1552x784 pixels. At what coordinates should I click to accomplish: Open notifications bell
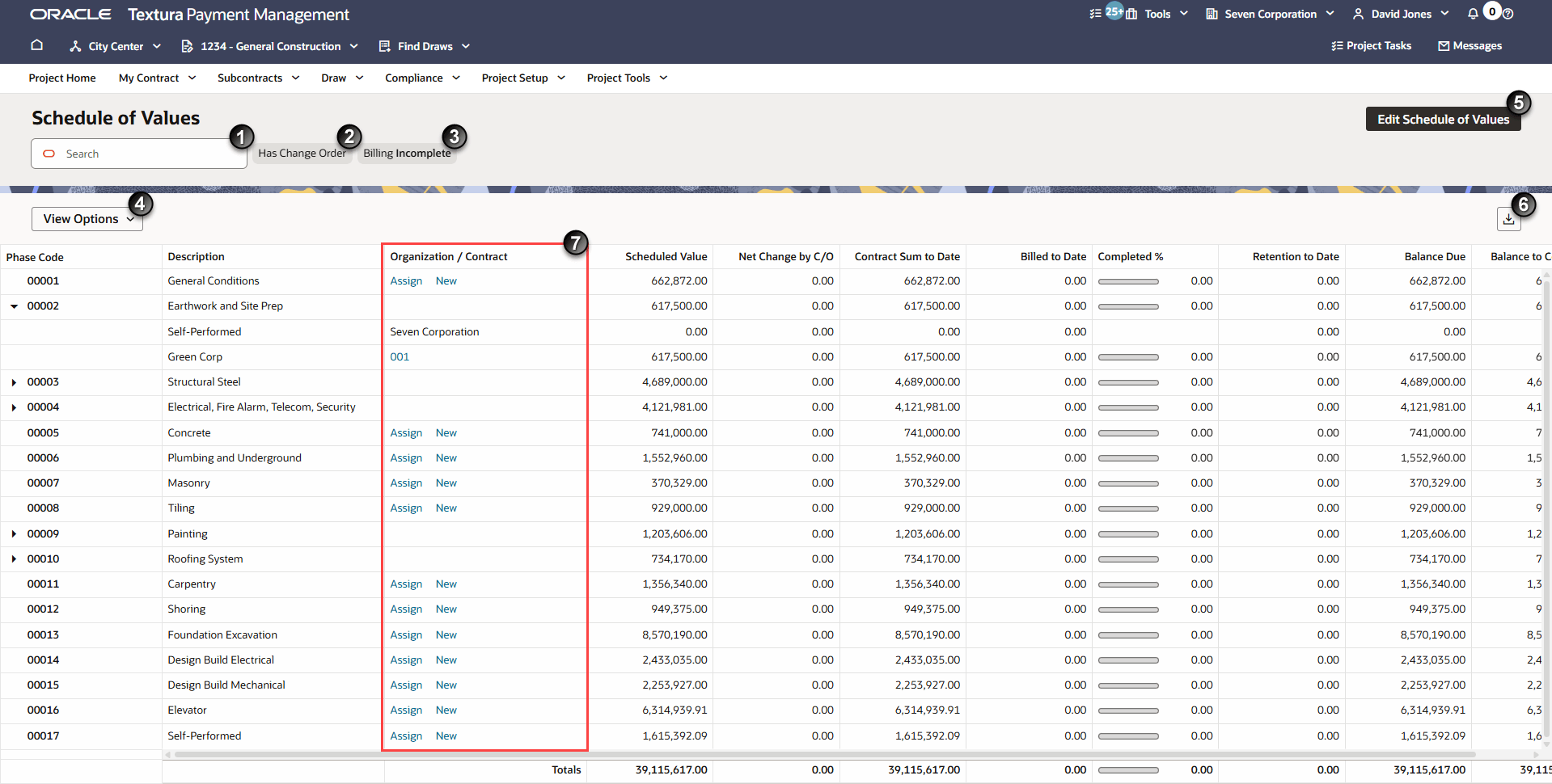click(x=1473, y=14)
